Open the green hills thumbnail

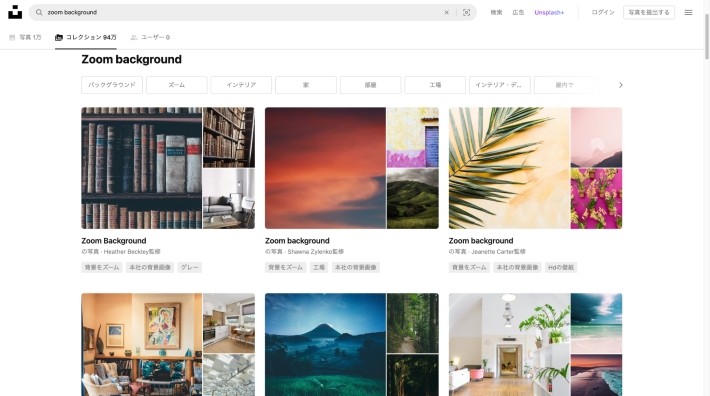(x=413, y=199)
